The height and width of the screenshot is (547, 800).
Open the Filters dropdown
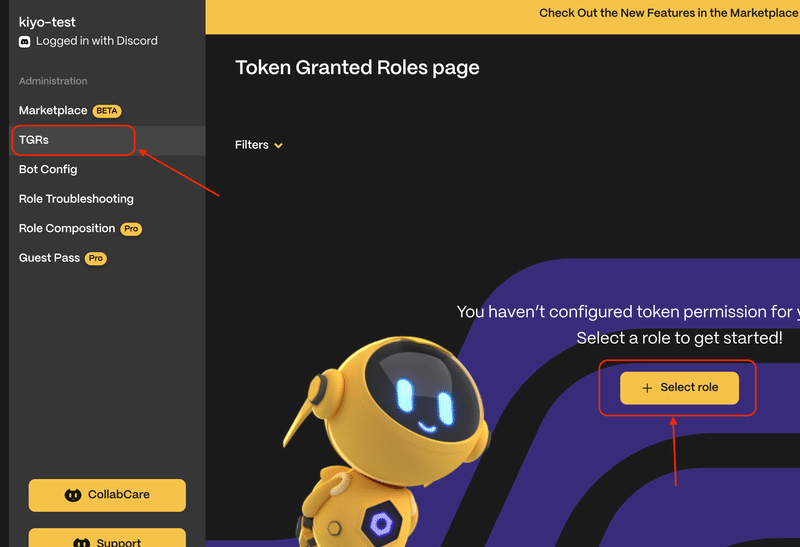pos(258,145)
